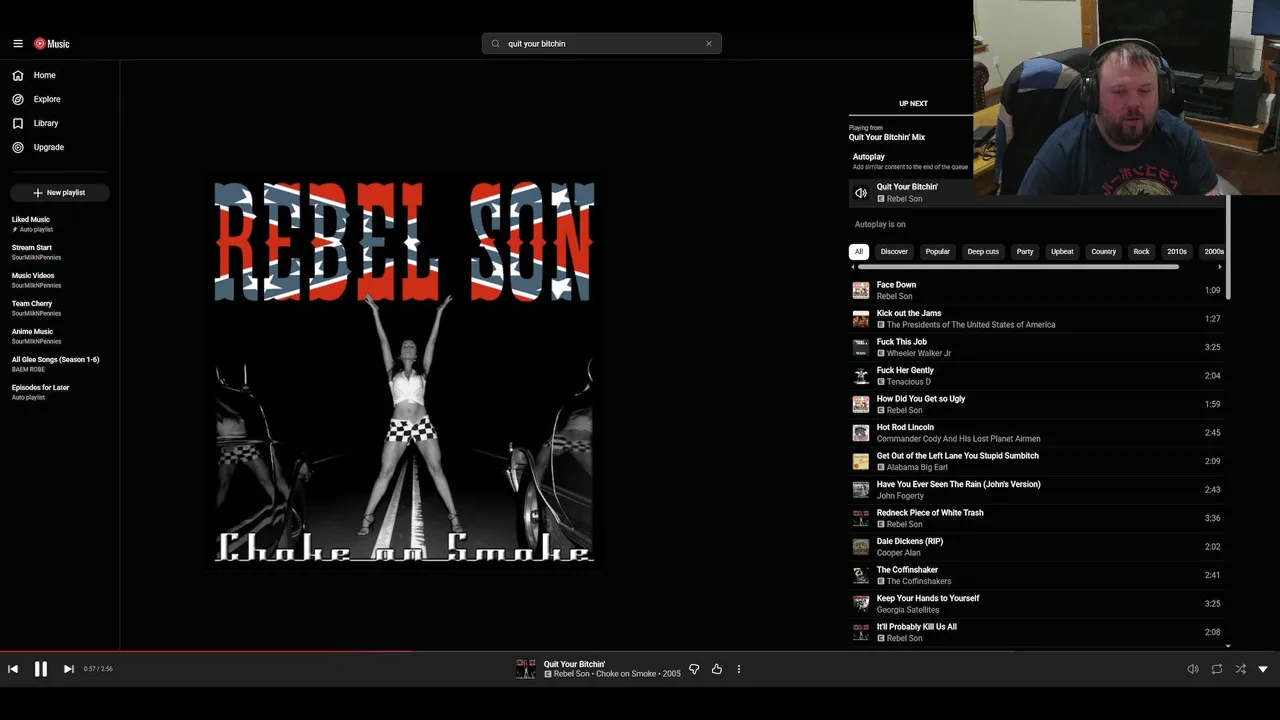Go to Home in sidebar
Image resolution: width=1280 pixels, height=720 pixels.
[x=44, y=75]
